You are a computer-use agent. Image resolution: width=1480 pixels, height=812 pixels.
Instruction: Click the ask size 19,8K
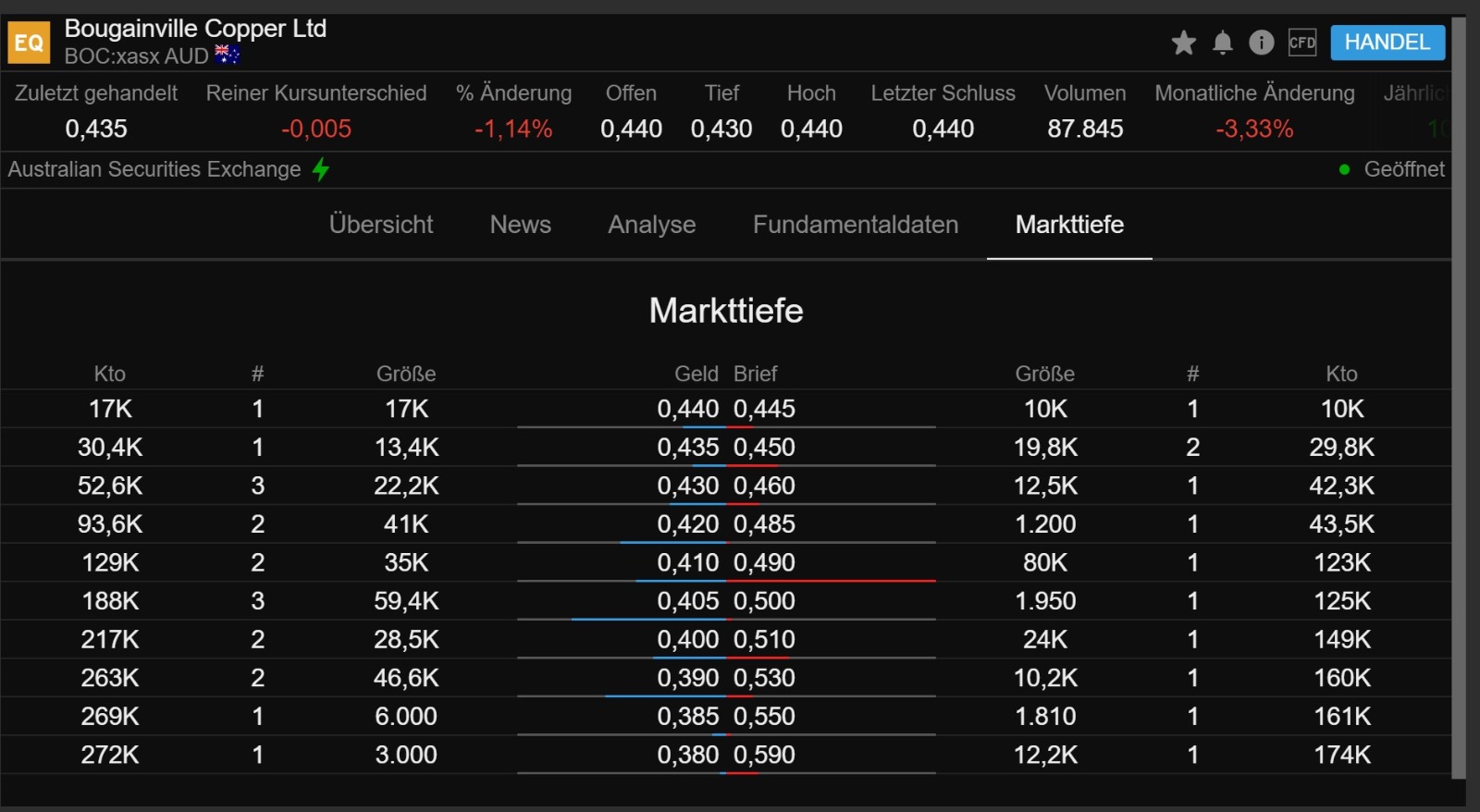coord(1045,448)
